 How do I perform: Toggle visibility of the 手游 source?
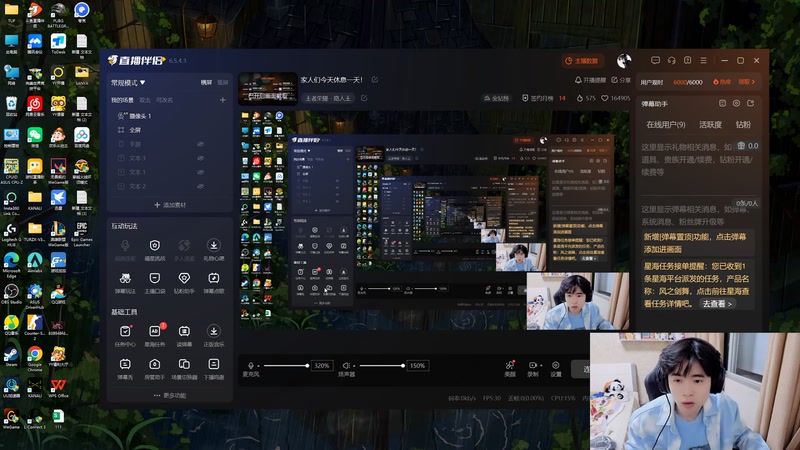click(201, 144)
